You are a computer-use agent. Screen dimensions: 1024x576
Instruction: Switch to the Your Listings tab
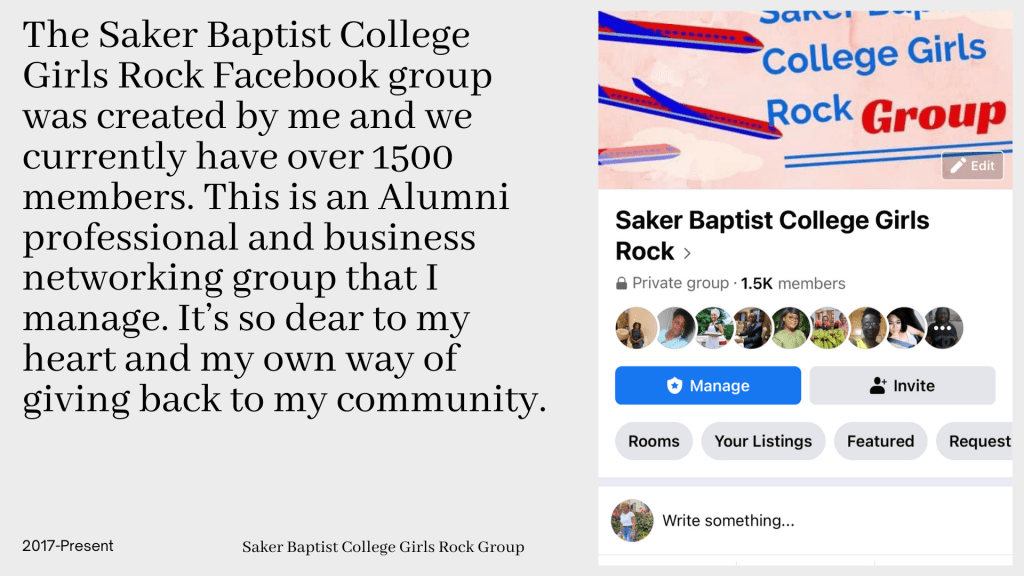tap(763, 441)
